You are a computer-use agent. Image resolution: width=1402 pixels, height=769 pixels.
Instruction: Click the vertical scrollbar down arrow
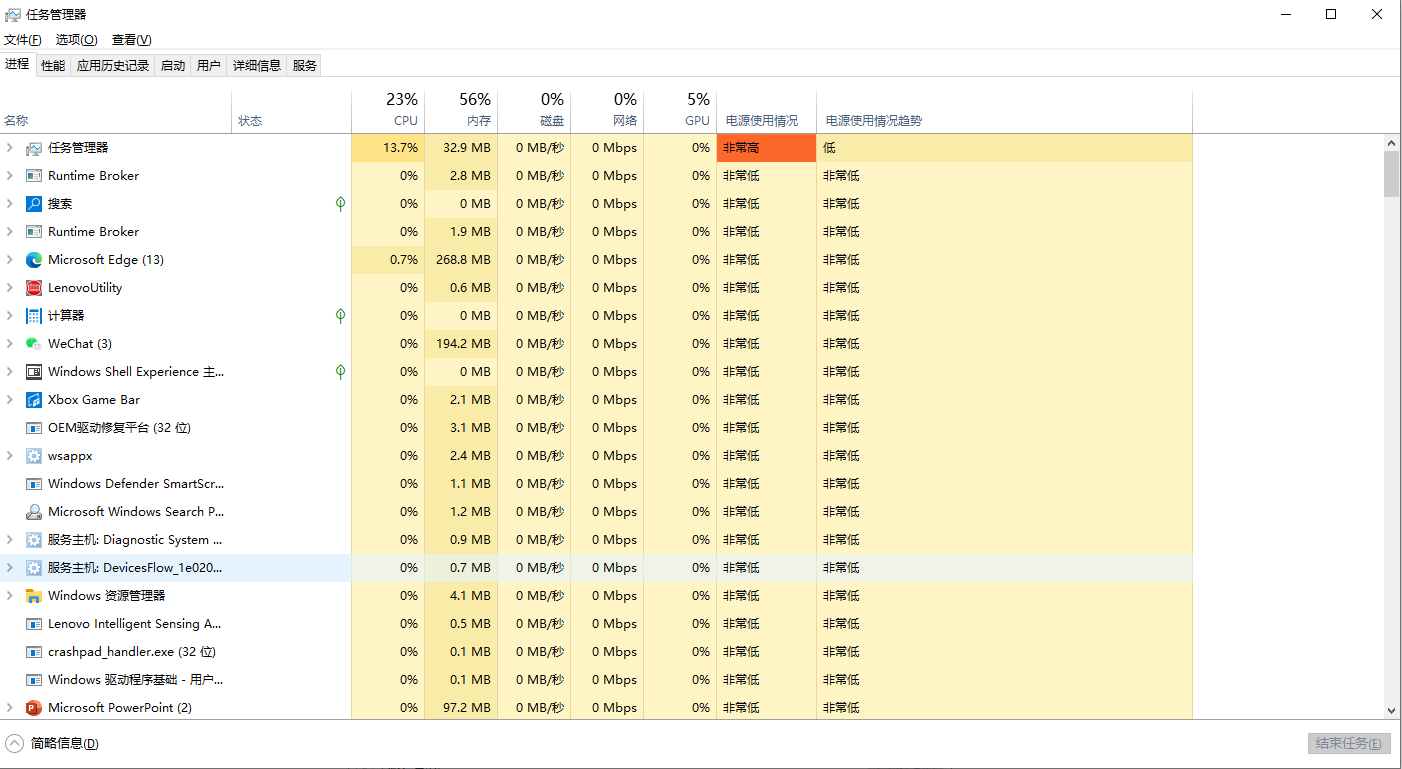click(x=1391, y=710)
